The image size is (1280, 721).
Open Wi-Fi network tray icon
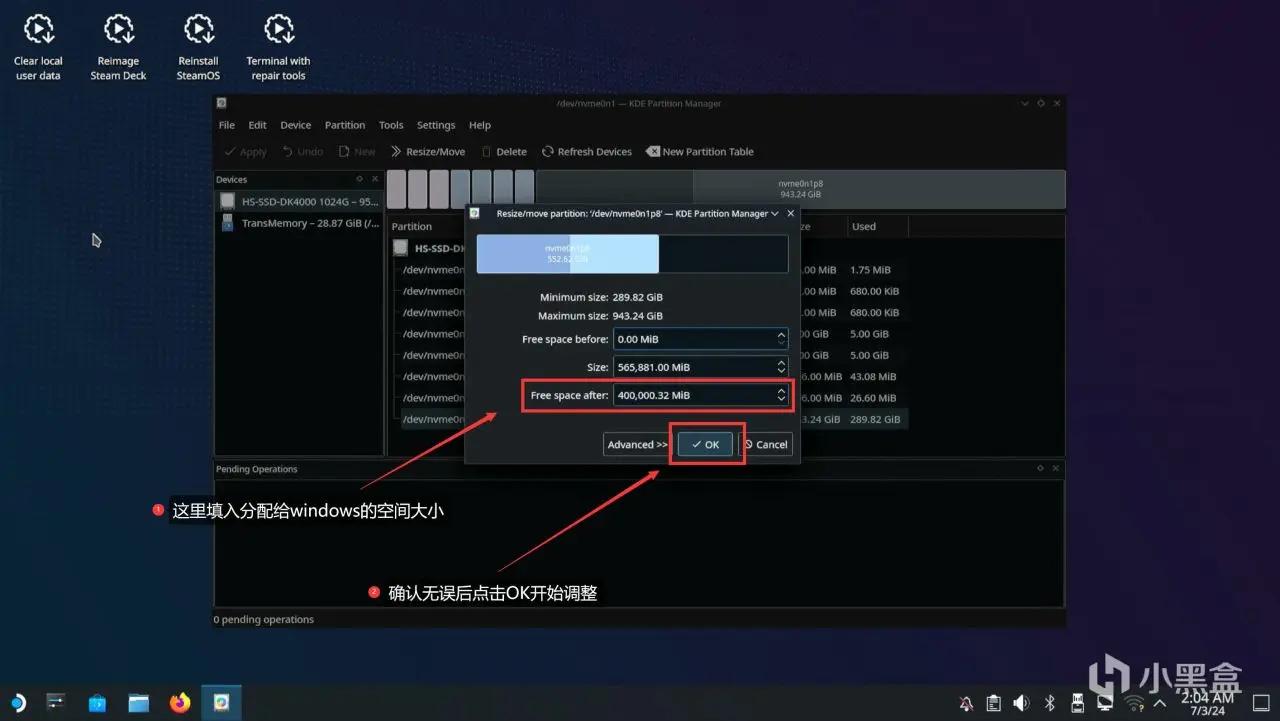click(x=1134, y=703)
